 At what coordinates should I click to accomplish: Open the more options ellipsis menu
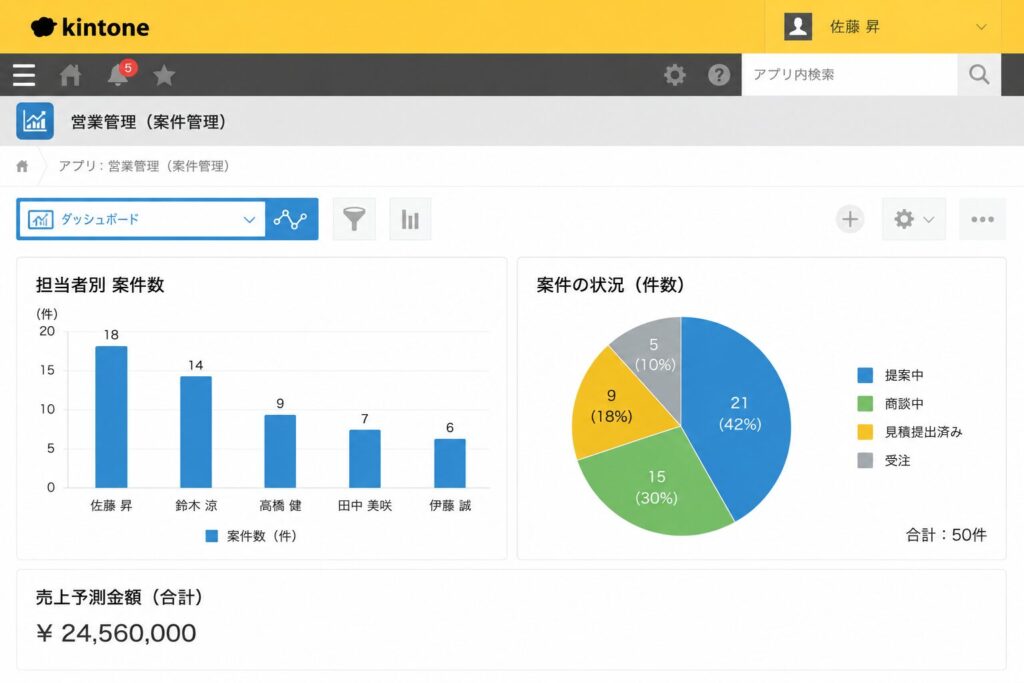tap(982, 219)
